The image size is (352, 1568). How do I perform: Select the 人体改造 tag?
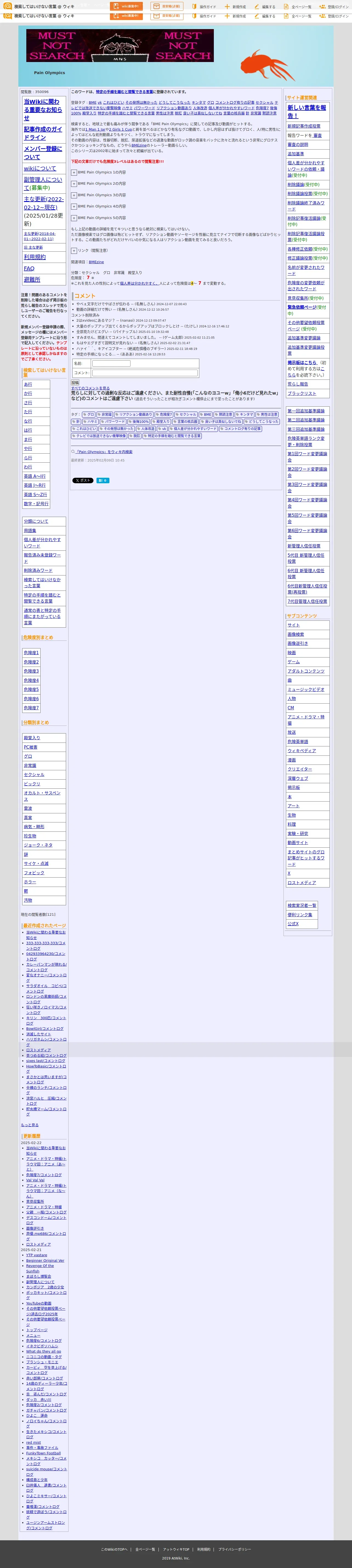click(146, 429)
